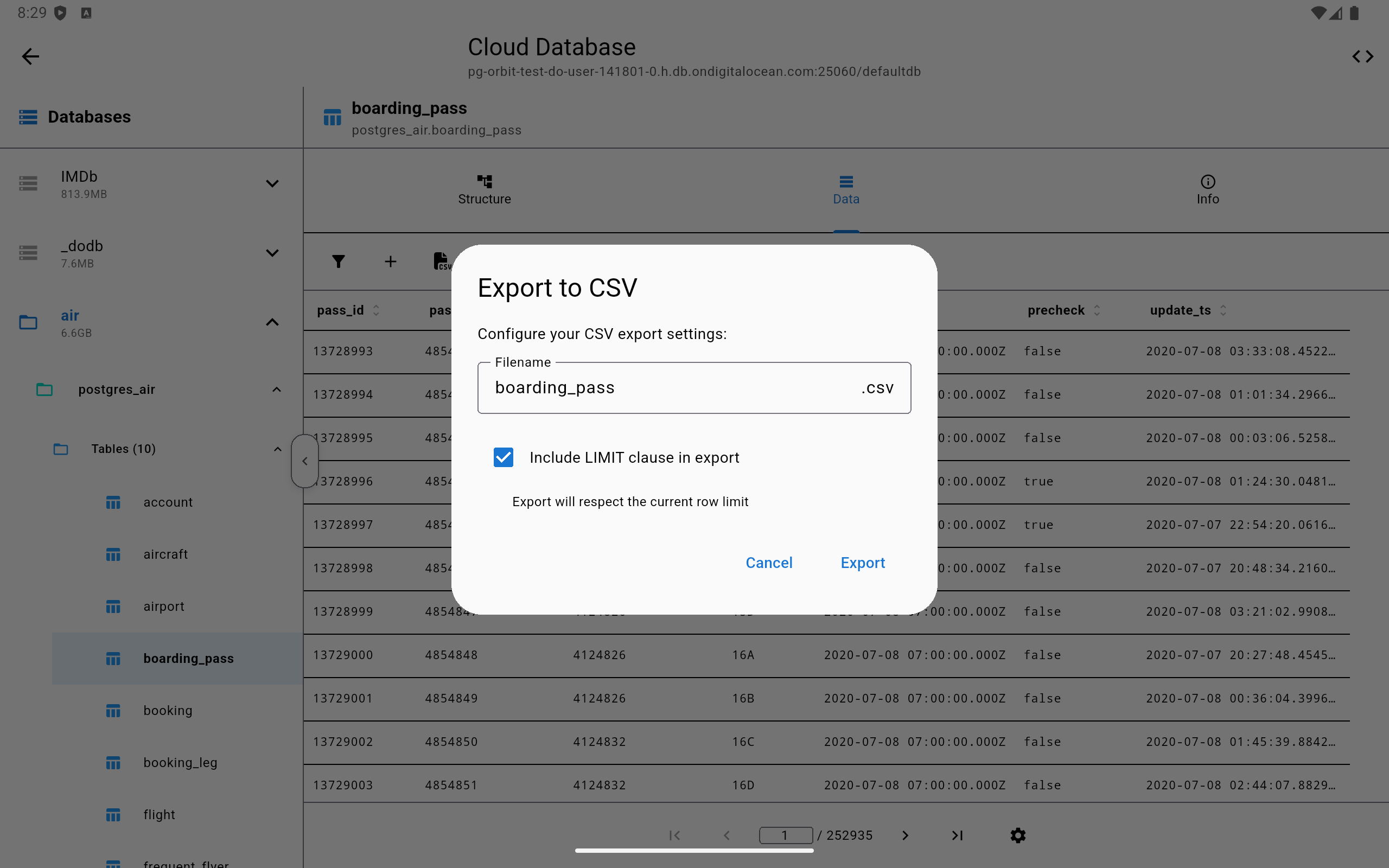Screen dimensions: 1389x868
Task: Jump to the last page
Action: tap(957, 835)
